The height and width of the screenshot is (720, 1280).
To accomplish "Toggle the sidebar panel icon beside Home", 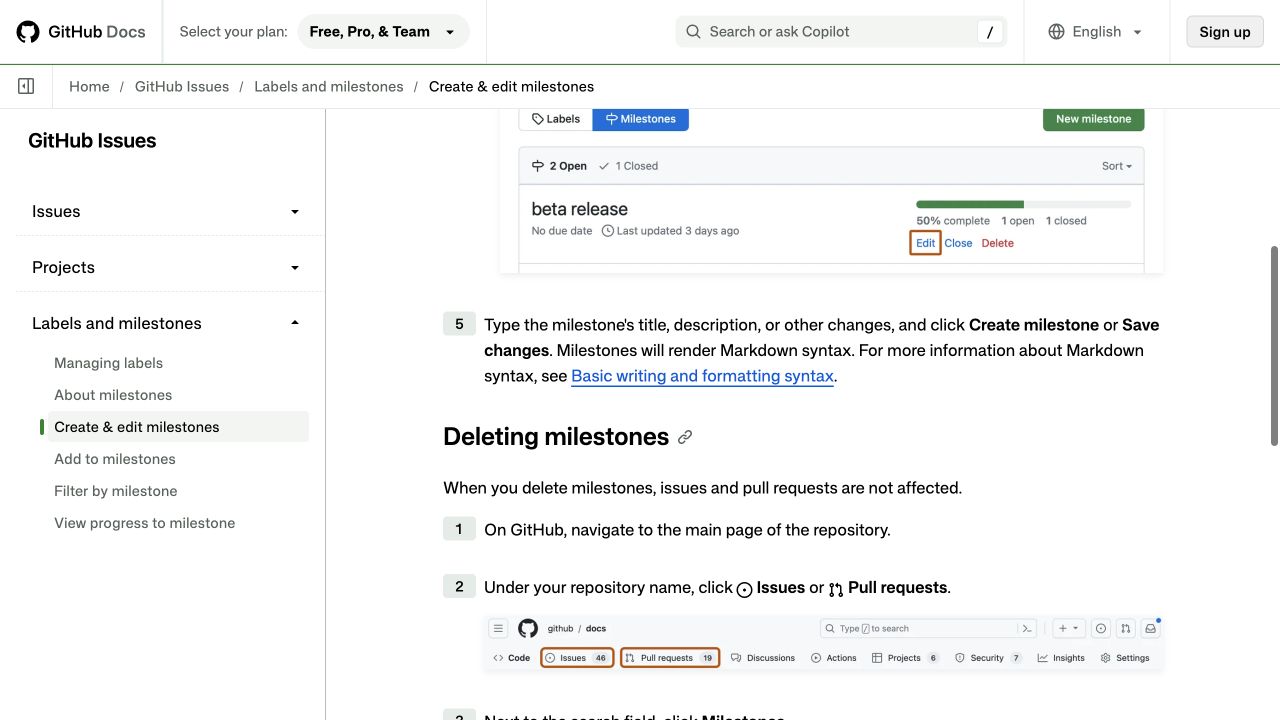I will click(x=26, y=87).
